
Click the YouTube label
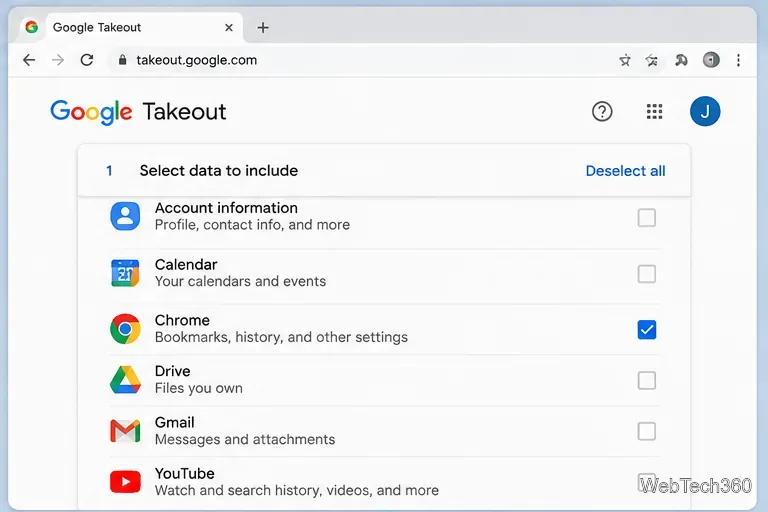pyautogui.click(x=185, y=474)
